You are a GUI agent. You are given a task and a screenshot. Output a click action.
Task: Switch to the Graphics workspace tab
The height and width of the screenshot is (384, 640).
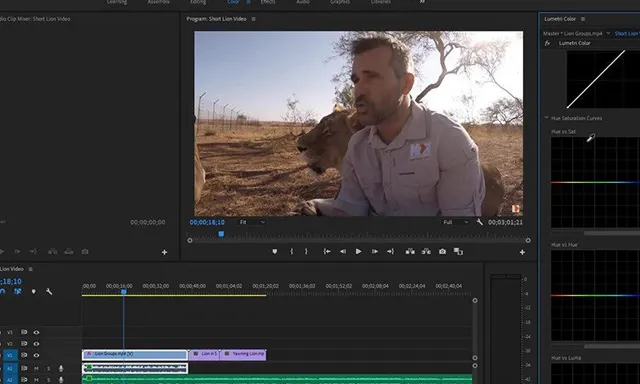340,2
